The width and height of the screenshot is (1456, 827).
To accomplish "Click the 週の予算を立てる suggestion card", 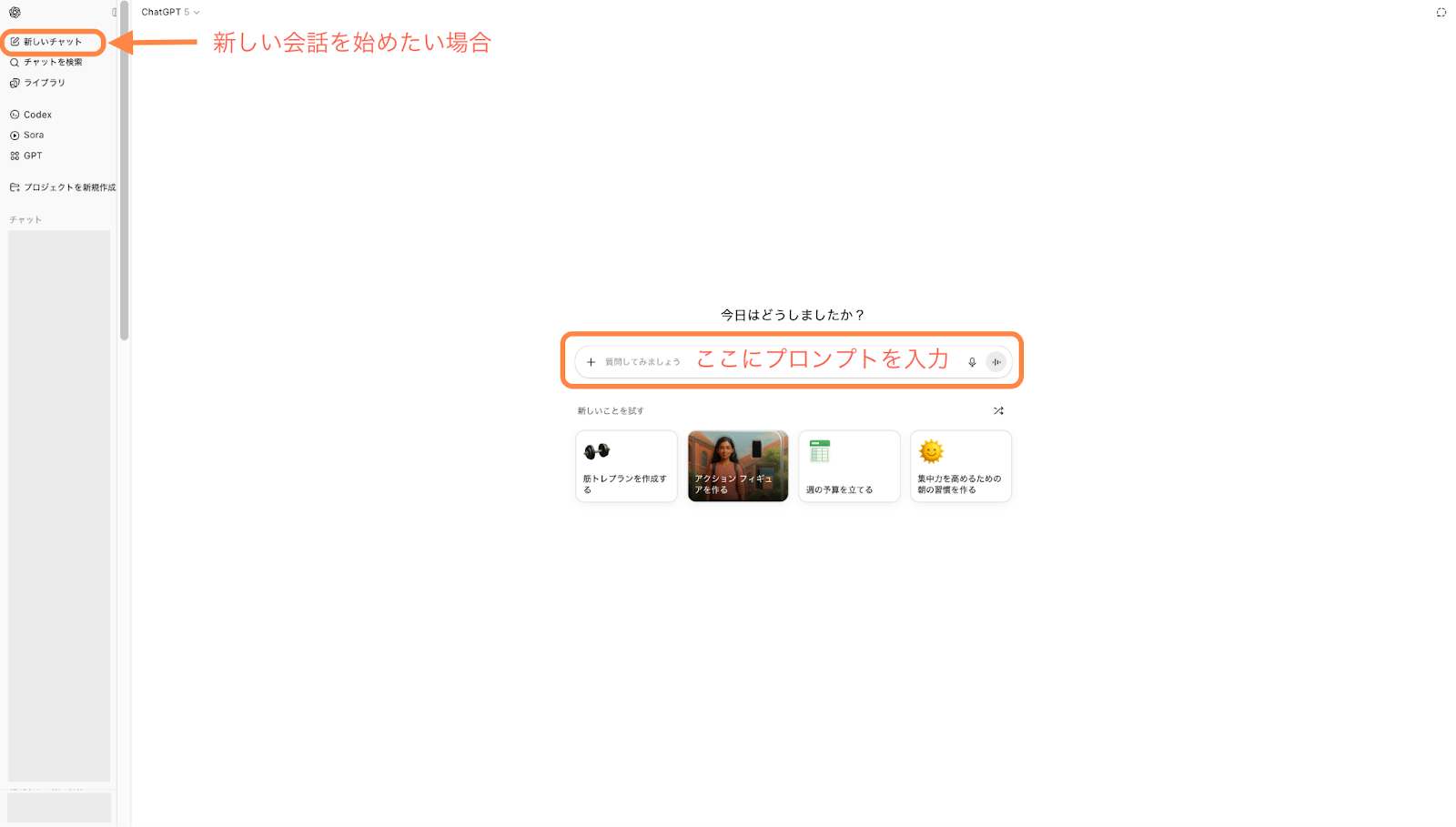I will [848, 466].
